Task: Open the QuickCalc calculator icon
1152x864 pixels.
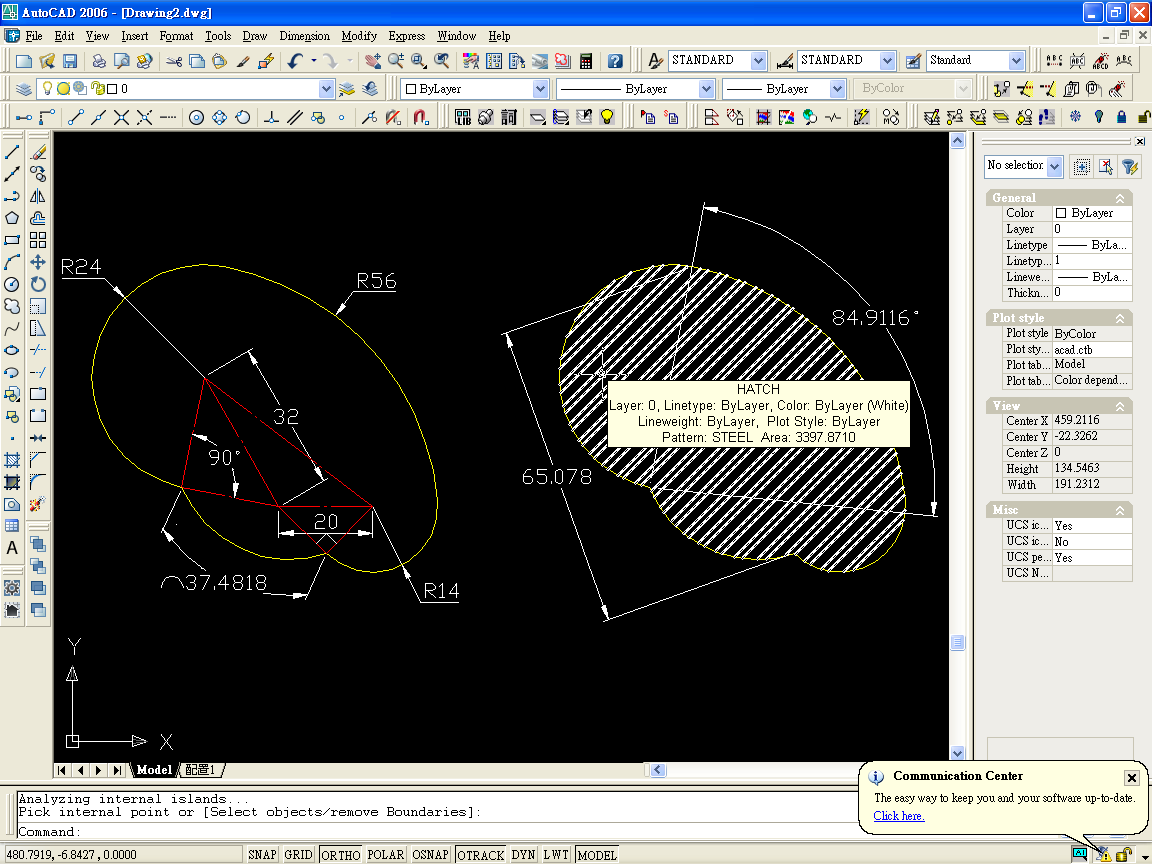Action: (586, 61)
